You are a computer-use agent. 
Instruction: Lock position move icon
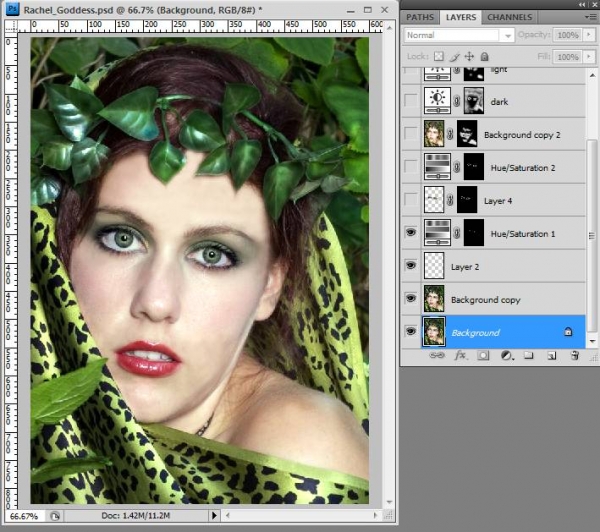click(469, 57)
